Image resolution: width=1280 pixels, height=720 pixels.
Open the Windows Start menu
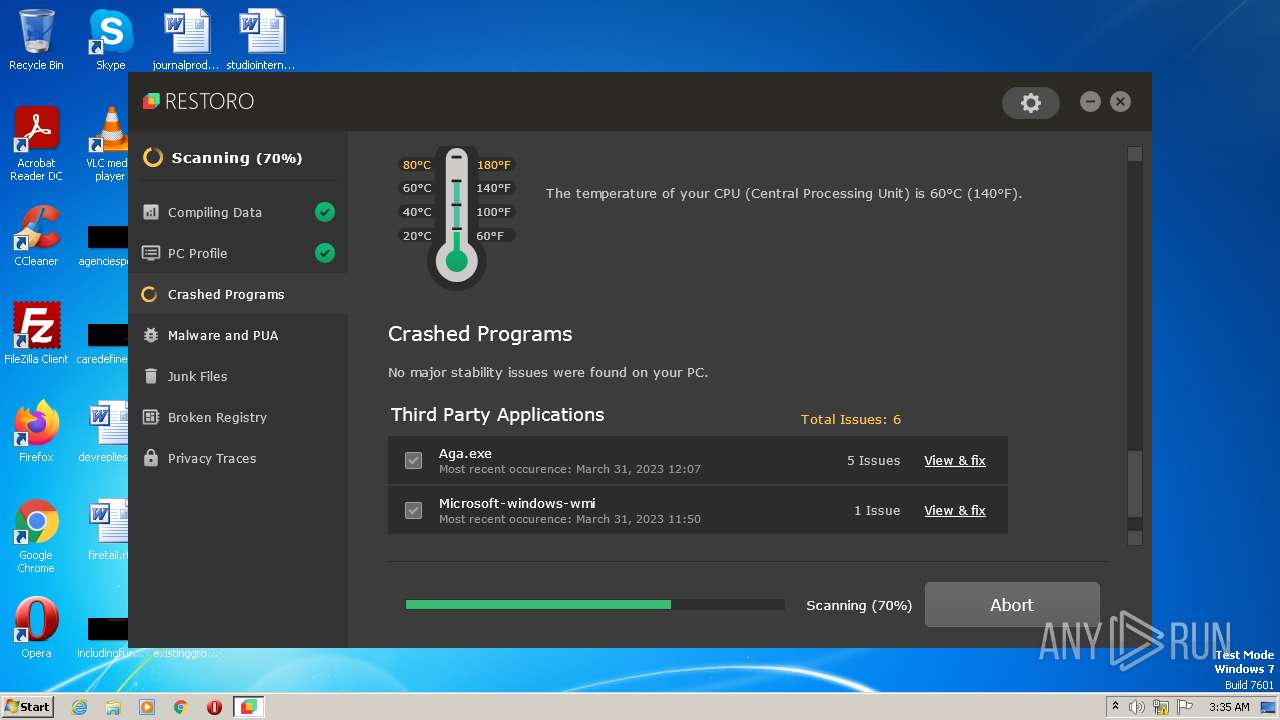point(27,707)
